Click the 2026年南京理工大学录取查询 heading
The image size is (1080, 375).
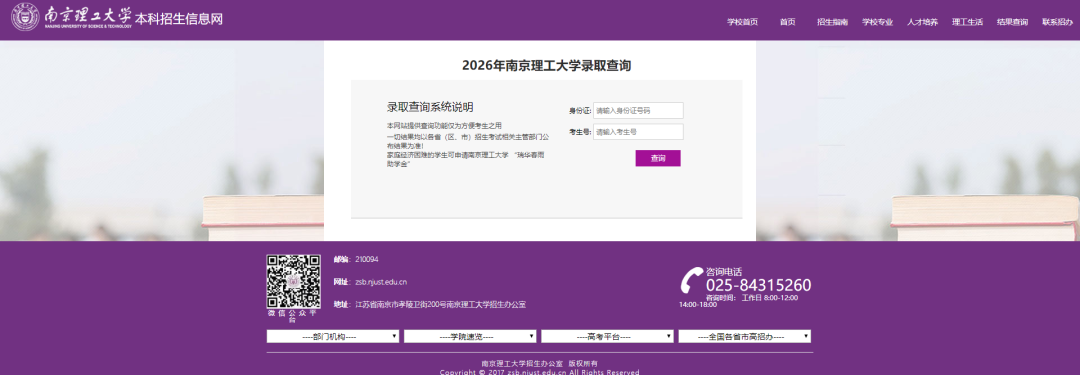click(x=546, y=65)
